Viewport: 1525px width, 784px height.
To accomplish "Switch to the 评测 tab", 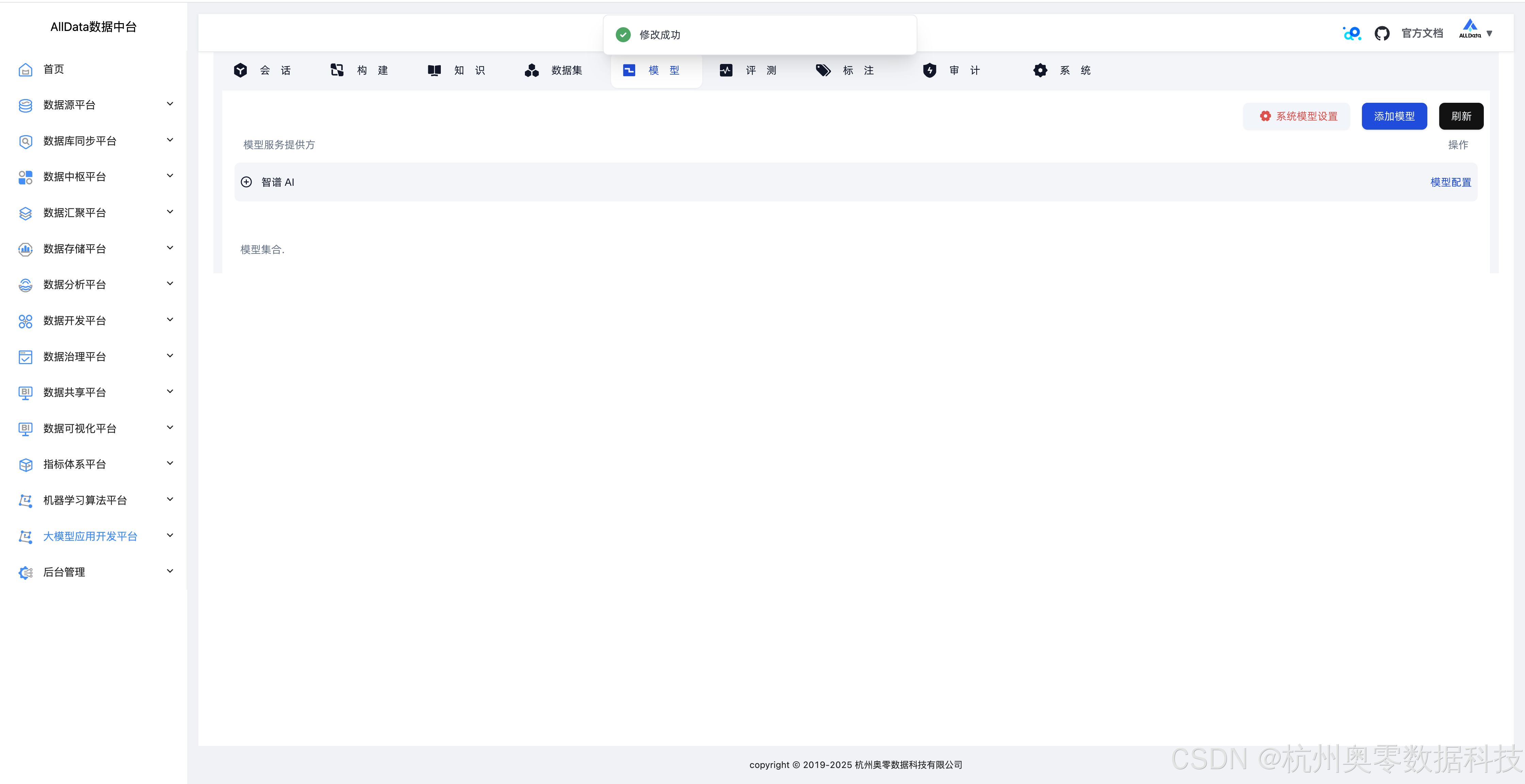I will (748, 70).
